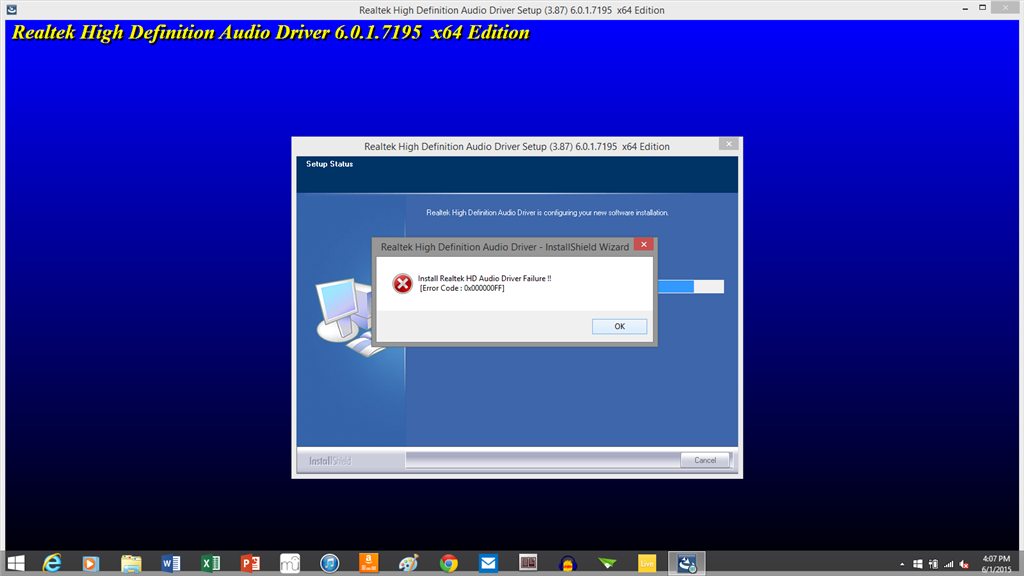Launch Internet Explorer from taskbar
The height and width of the screenshot is (576, 1024).
pos(52,563)
